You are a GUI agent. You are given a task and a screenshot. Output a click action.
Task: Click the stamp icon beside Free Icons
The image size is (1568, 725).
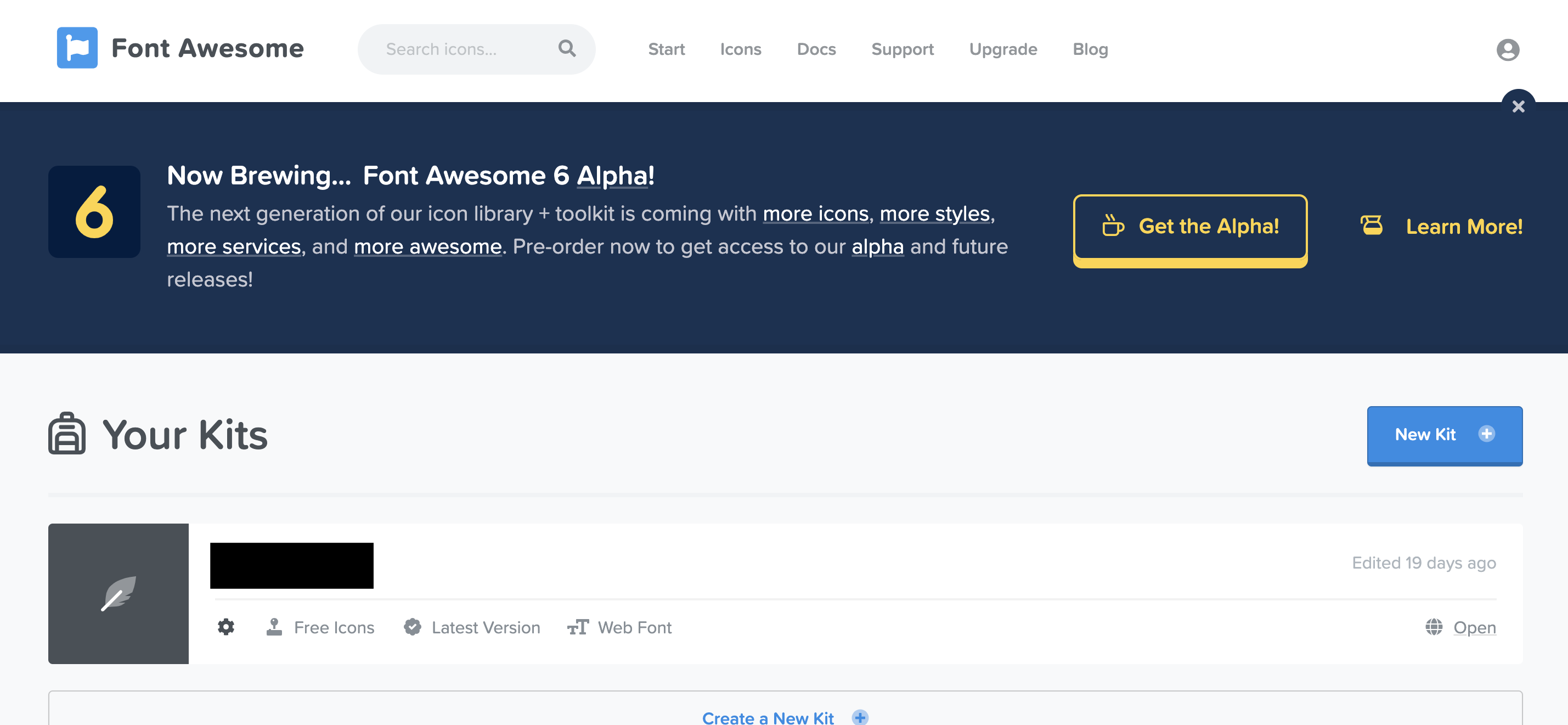point(274,627)
